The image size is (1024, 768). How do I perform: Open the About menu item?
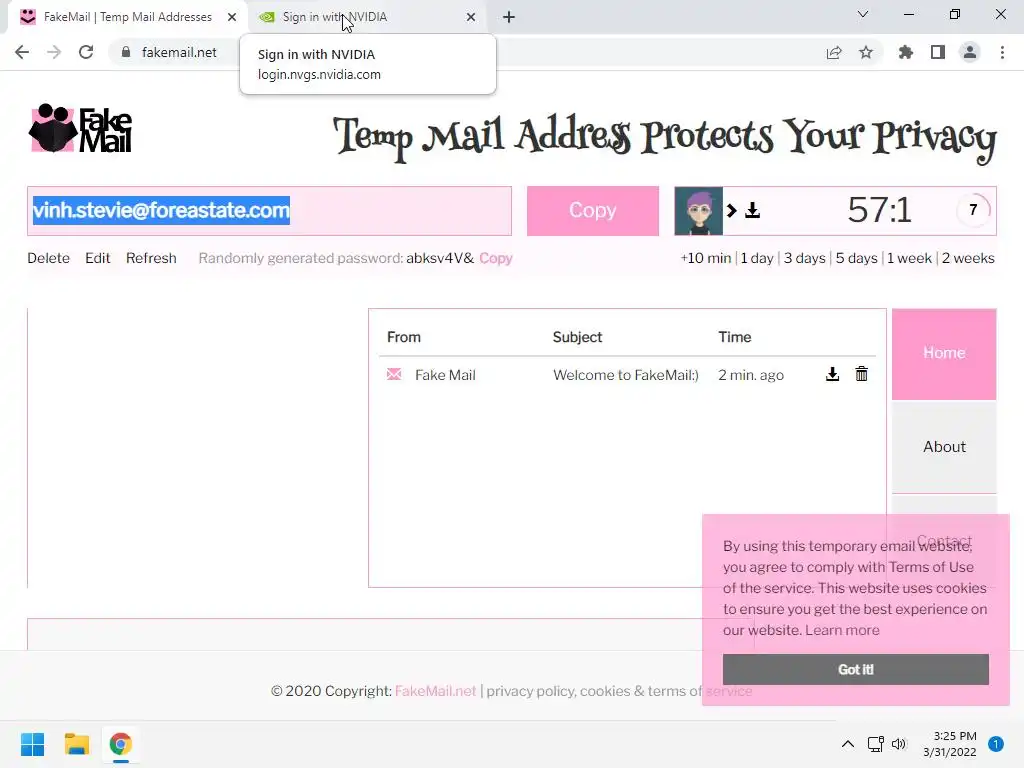pyautogui.click(x=944, y=447)
